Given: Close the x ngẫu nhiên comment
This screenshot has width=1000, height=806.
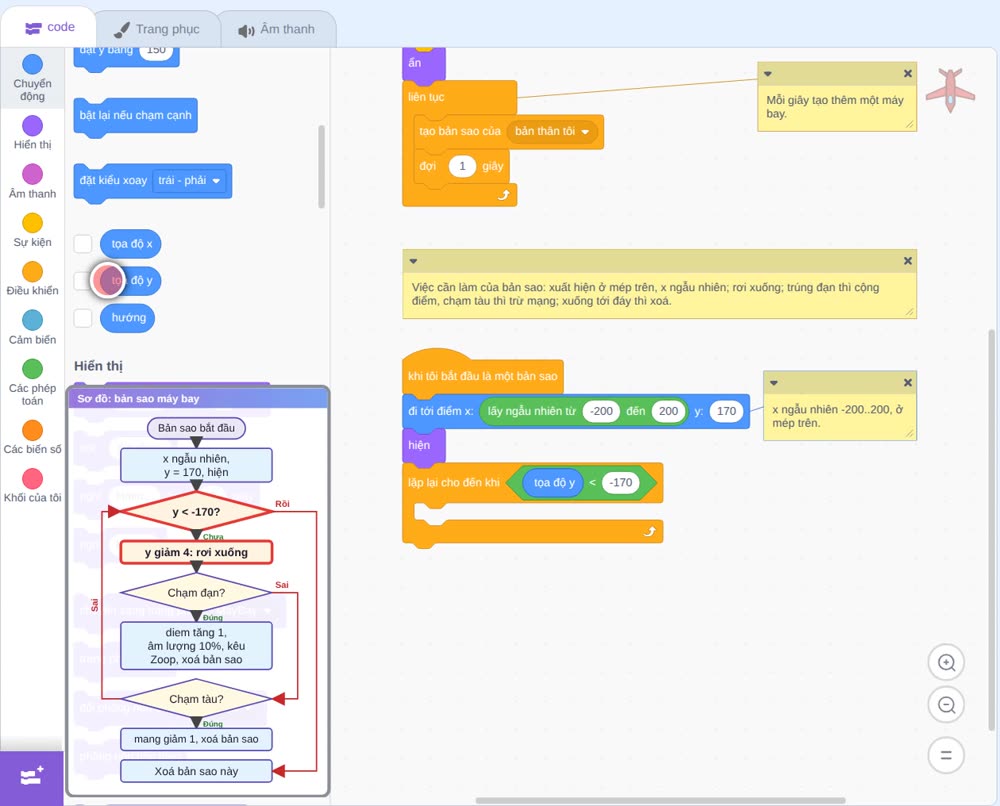Looking at the screenshot, I should (908, 383).
